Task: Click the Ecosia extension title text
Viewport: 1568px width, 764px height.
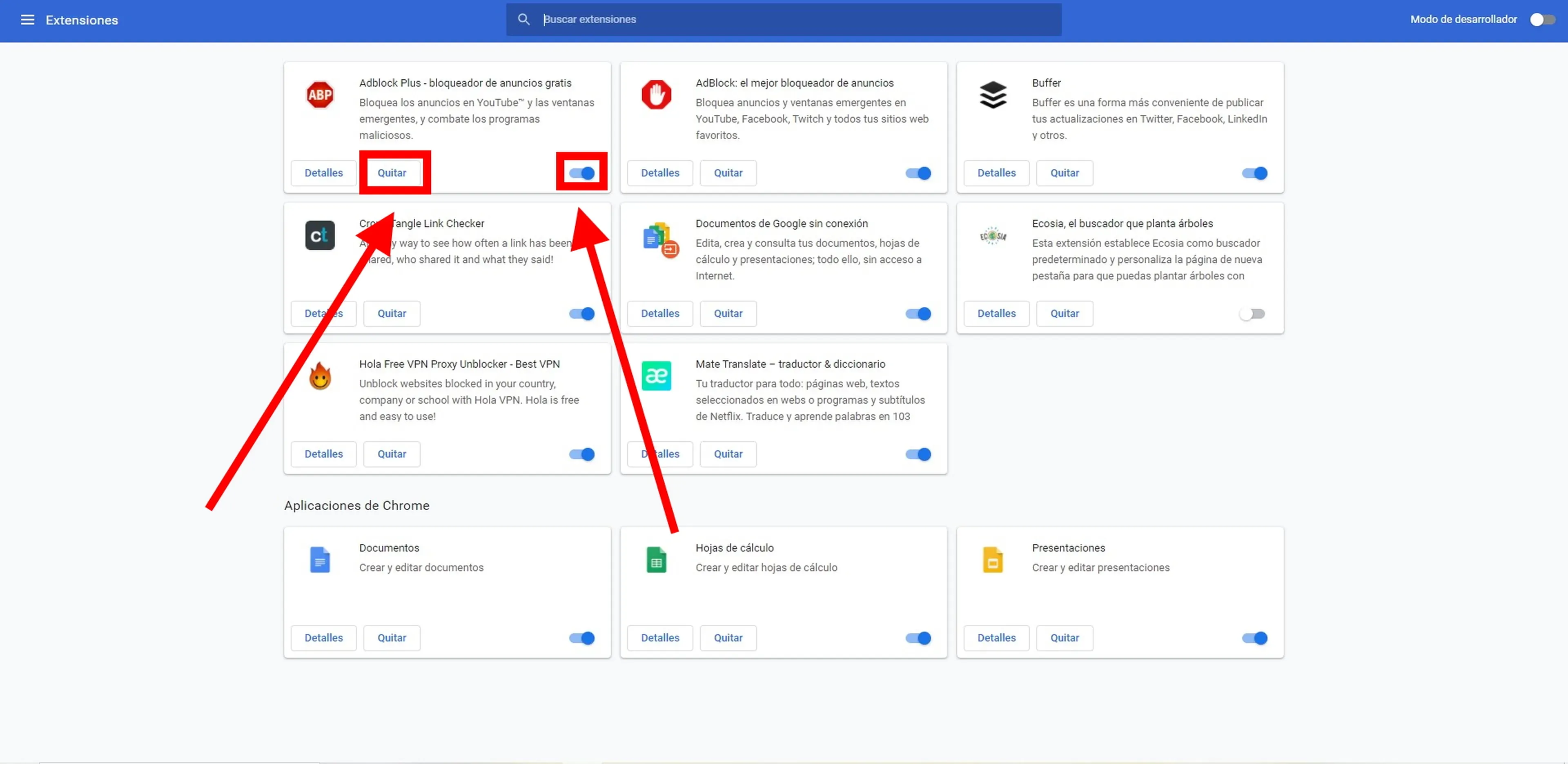Action: pyautogui.click(x=1122, y=223)
